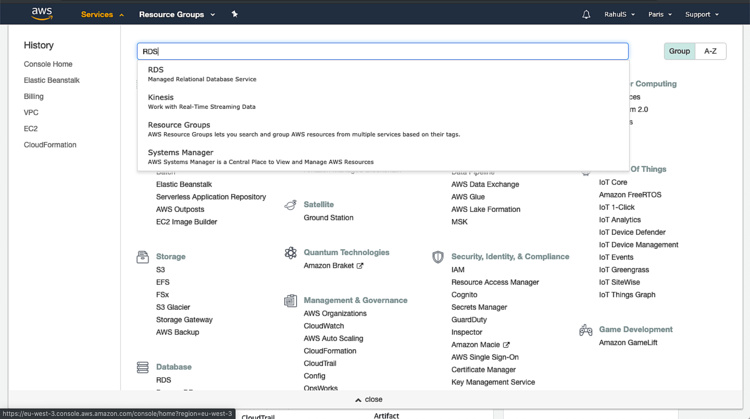Click the service search input field
The width and height of the screenshot is (750, 419).
[382, 51]
